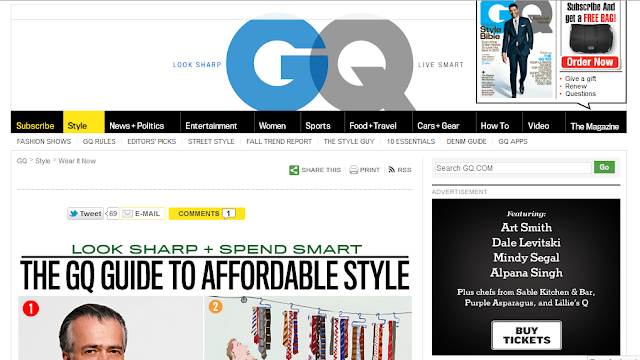Click the Twitter bird Tweet button
The height and width of the screenshot is (360, 640).
pyautogui.click(x=85, y=213)
